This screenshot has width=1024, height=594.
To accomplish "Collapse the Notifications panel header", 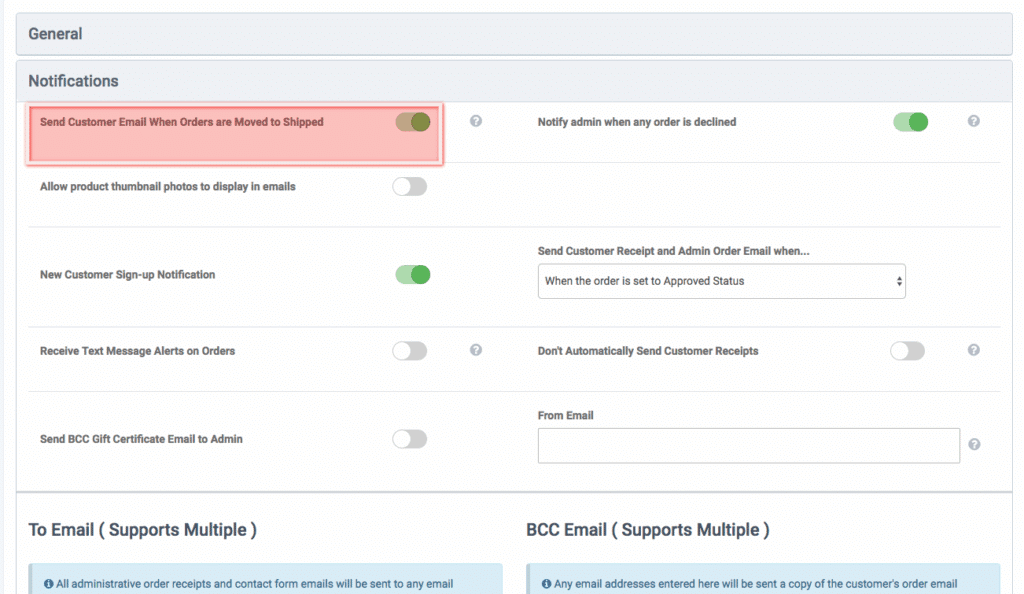I will click(514, 81).
